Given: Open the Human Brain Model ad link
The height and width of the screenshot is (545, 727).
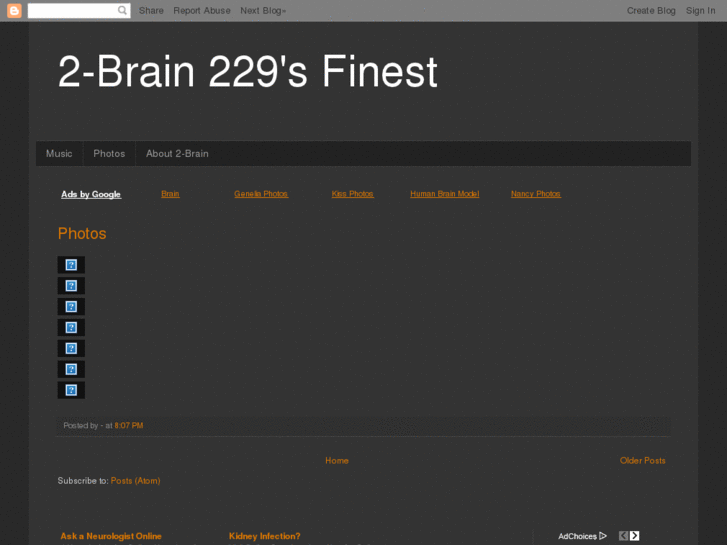Looking at the screenshot, I should click(x=445, y=194).
